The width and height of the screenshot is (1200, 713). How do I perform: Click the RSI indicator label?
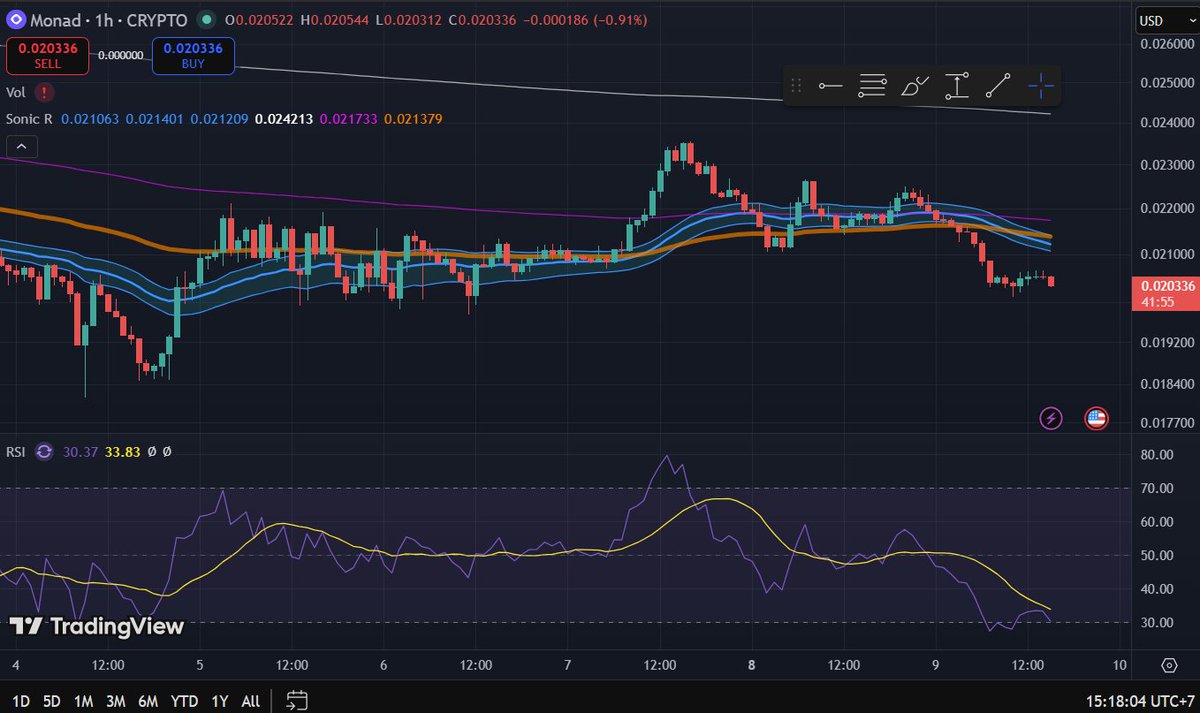17,452
